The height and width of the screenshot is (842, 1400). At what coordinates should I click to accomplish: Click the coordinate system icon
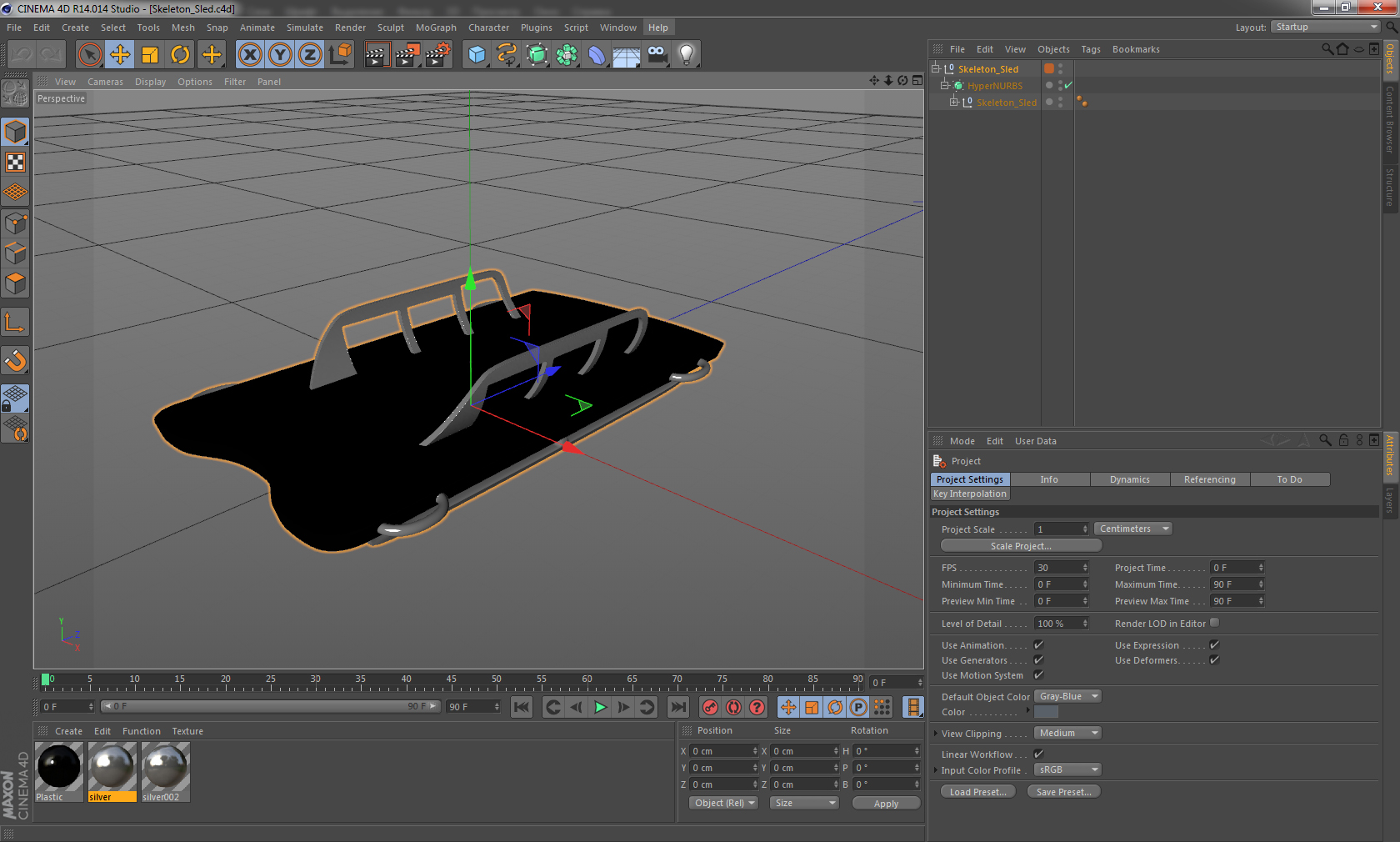tap(340, 55)
